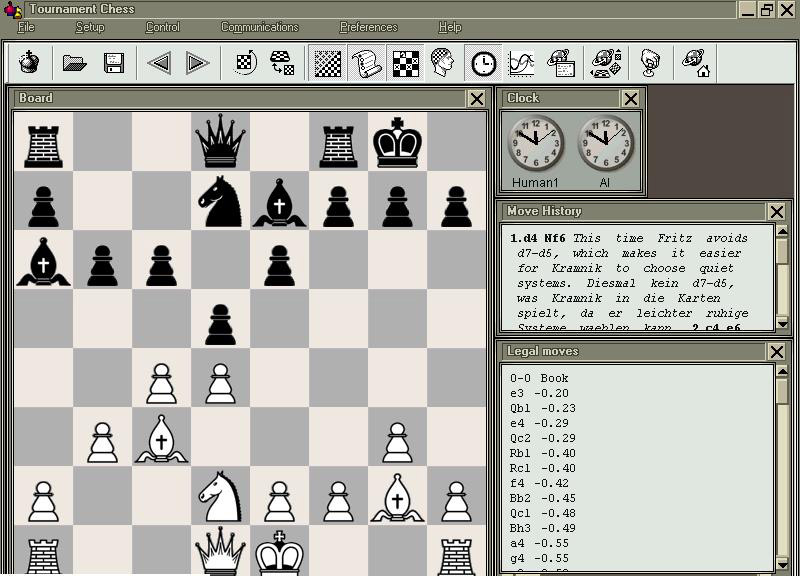
Task: Toggle the move history scroll button
Action: point(366,63)
